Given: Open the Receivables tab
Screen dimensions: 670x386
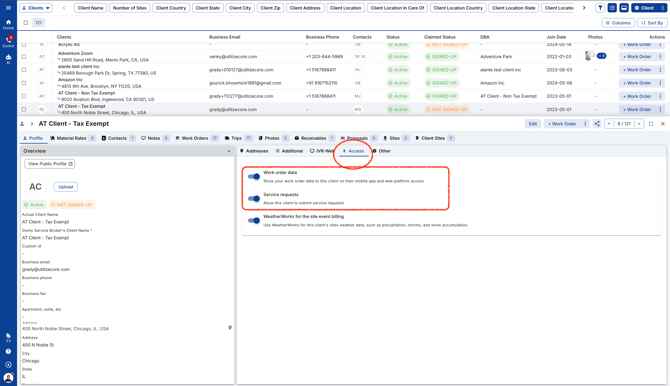Looking at the screenshot, I should [x=315, y=138].
